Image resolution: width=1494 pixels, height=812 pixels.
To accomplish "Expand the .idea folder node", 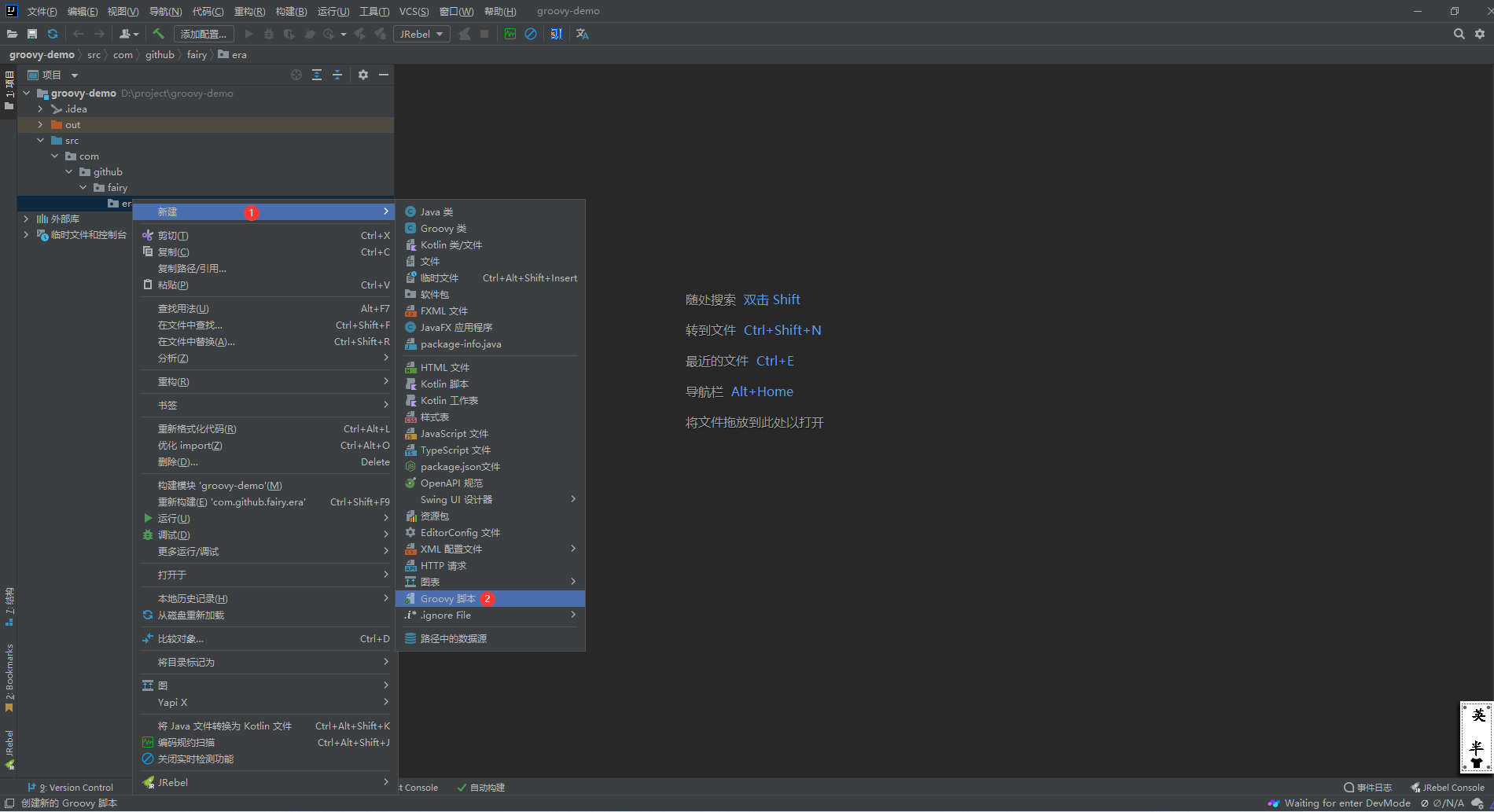I will [40, 108].
